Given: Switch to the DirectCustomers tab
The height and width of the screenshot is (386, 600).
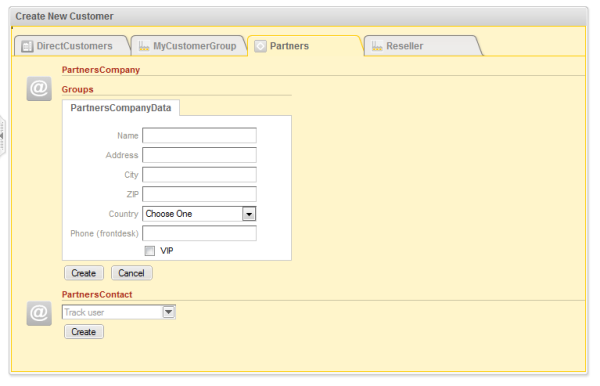Looking at the screenshot, I should pyautogui.click(x=72, y=46).
